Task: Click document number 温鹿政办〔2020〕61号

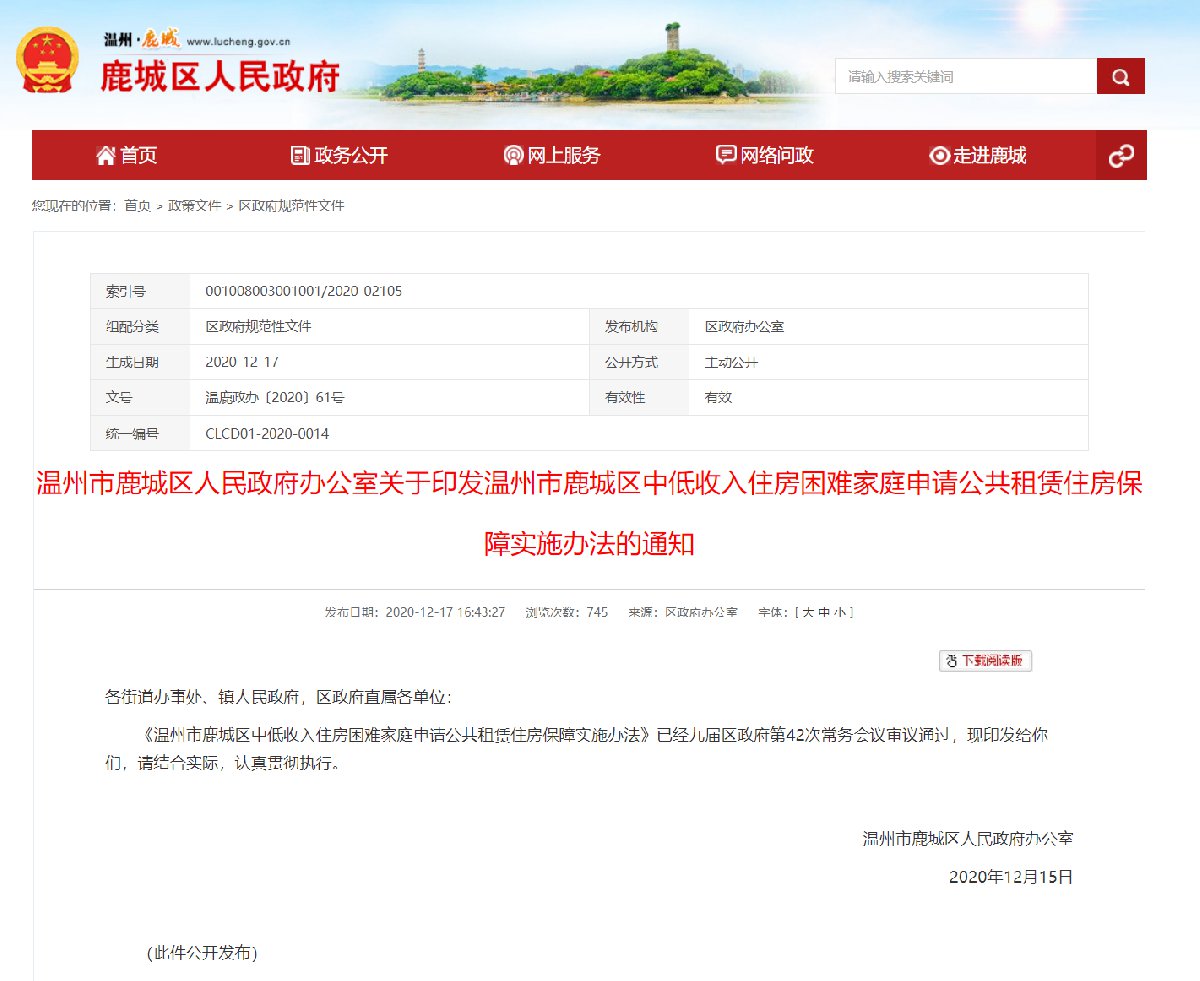Action: (275, 398)
